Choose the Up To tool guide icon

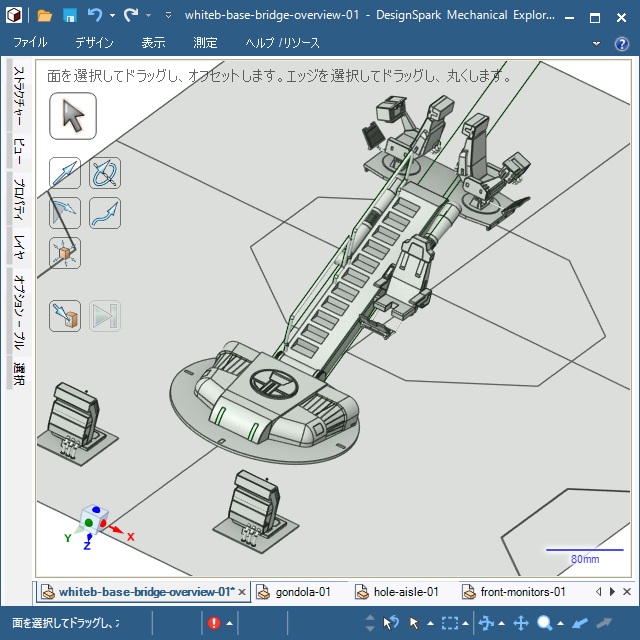coord(65,316)
